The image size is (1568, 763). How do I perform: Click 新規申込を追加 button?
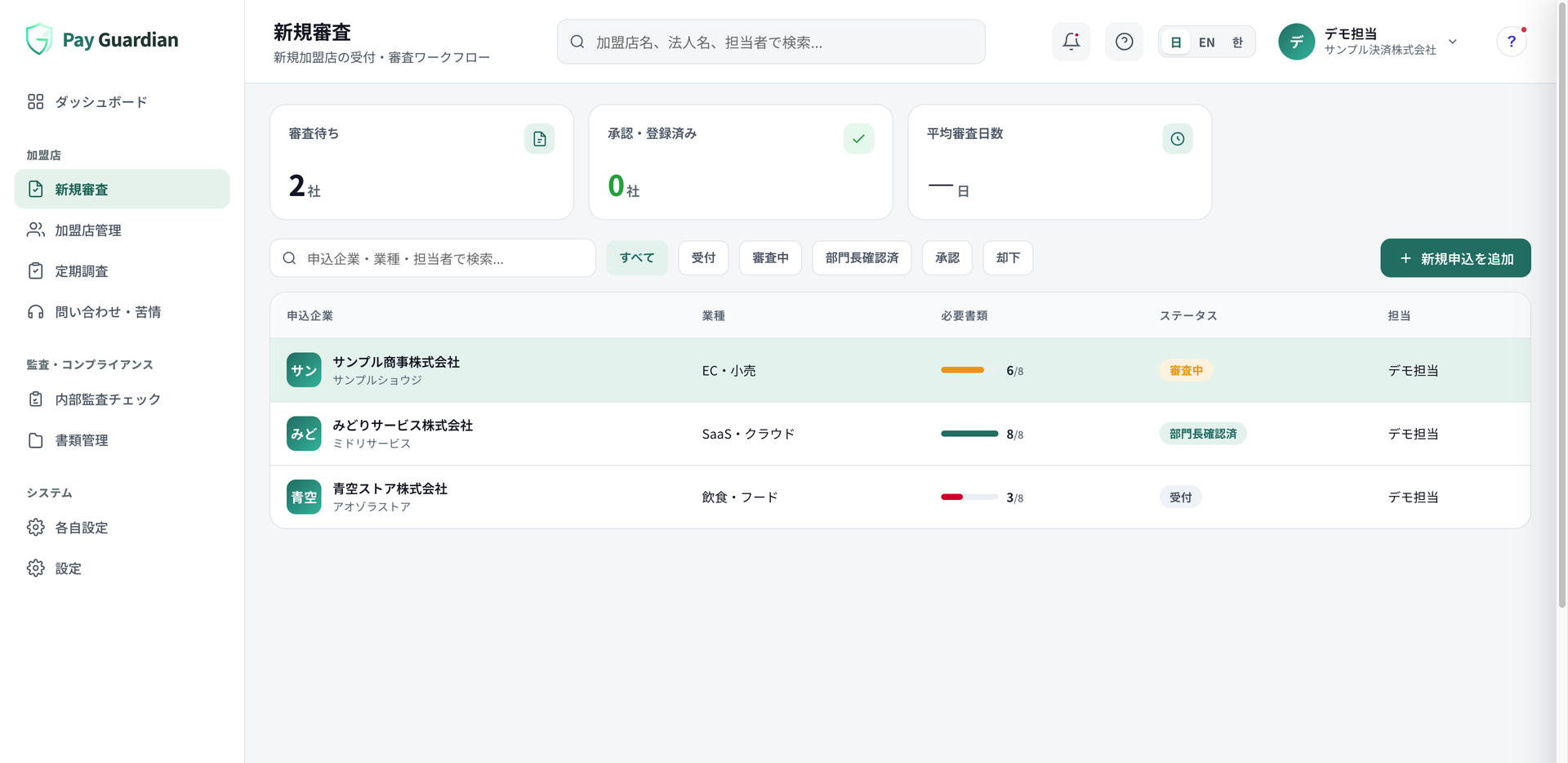pos(1455,258)
